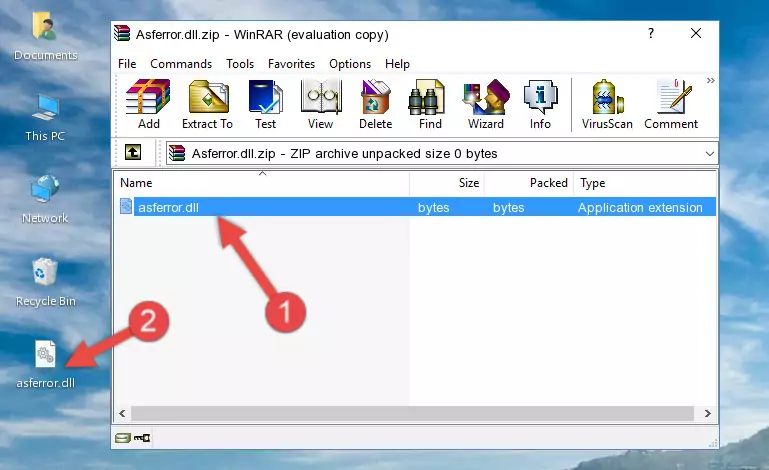Click the Extract To toolbar icon

coord(207,104)
